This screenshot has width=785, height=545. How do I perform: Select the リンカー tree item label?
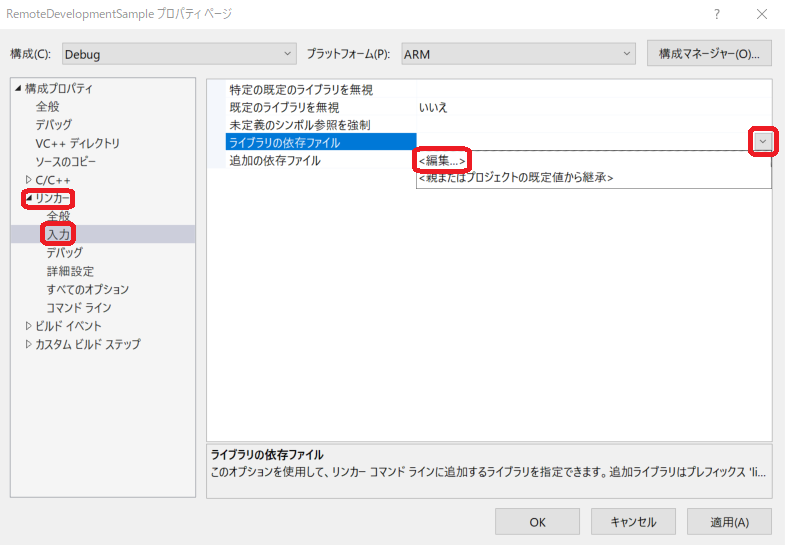pos(52,198)
